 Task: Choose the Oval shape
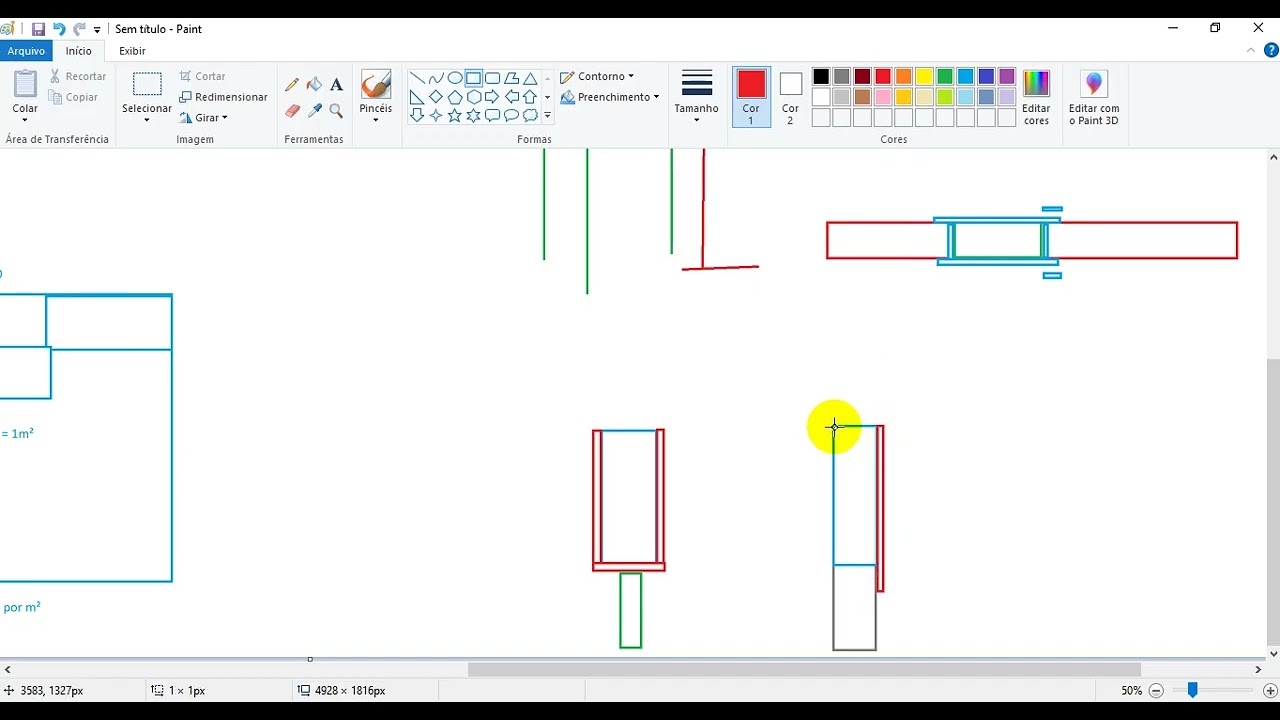point(455,78)
